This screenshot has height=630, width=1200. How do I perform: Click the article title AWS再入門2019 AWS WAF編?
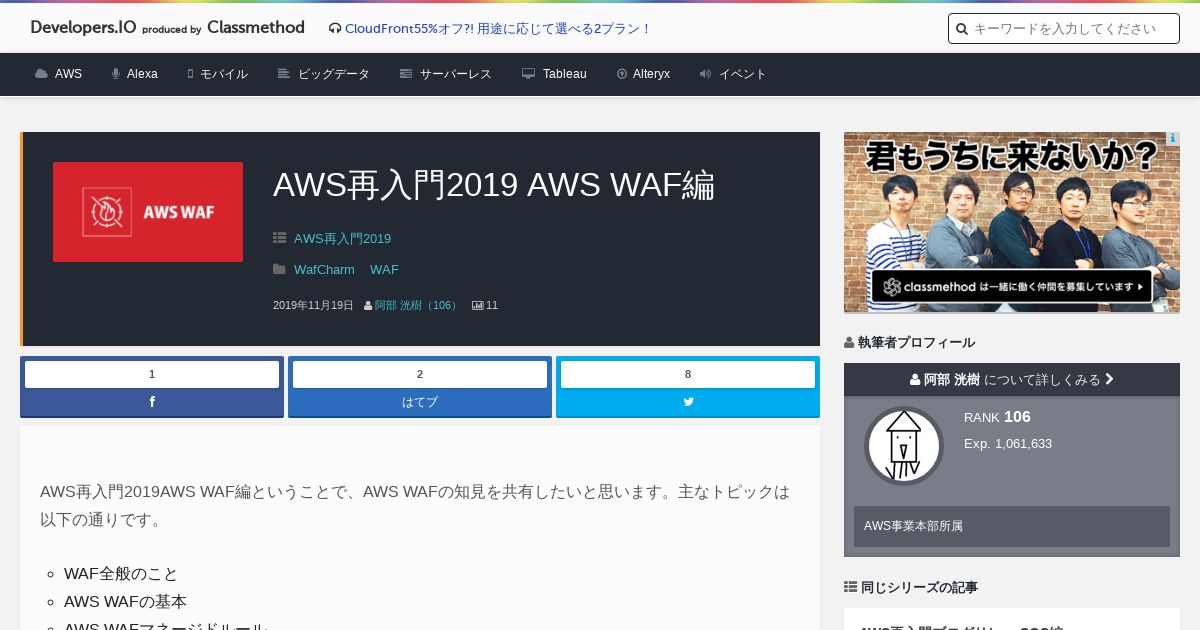pos(494,185)
